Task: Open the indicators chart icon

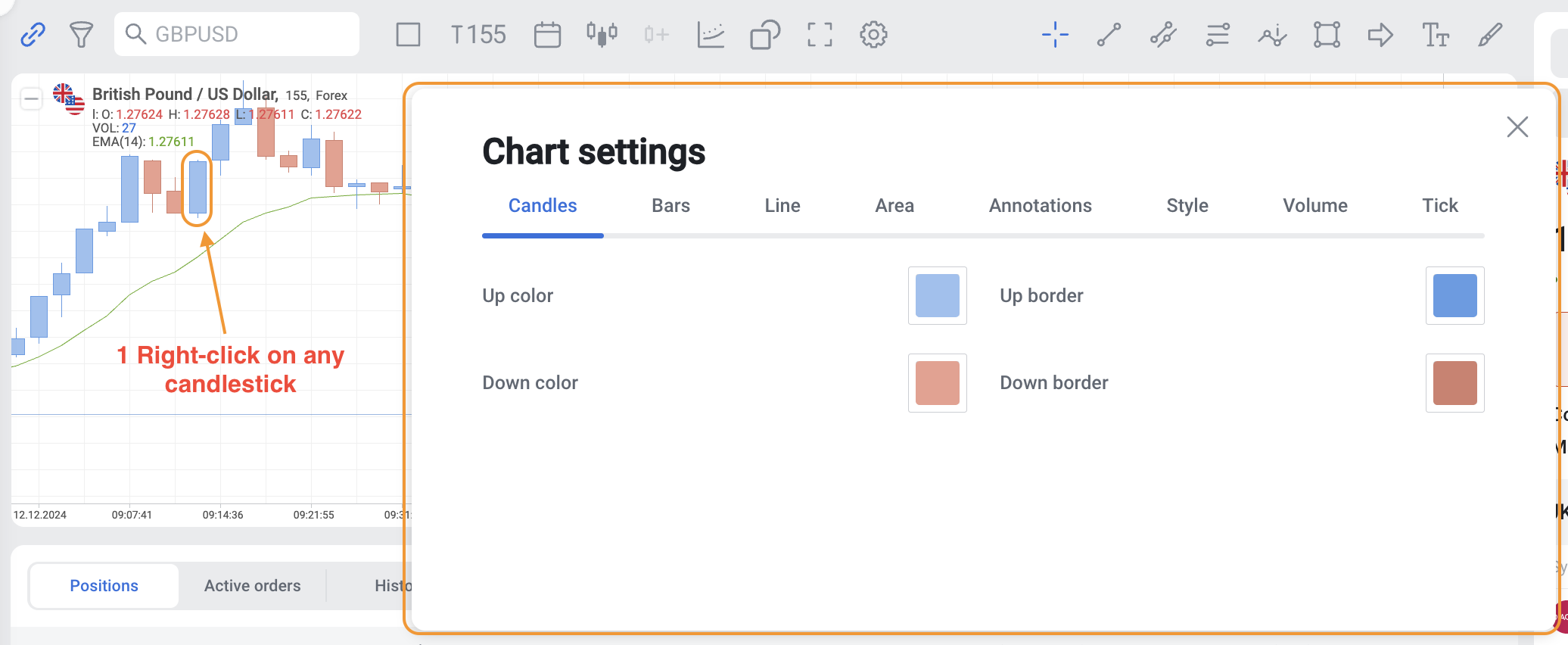Action: tap(711, 34)
